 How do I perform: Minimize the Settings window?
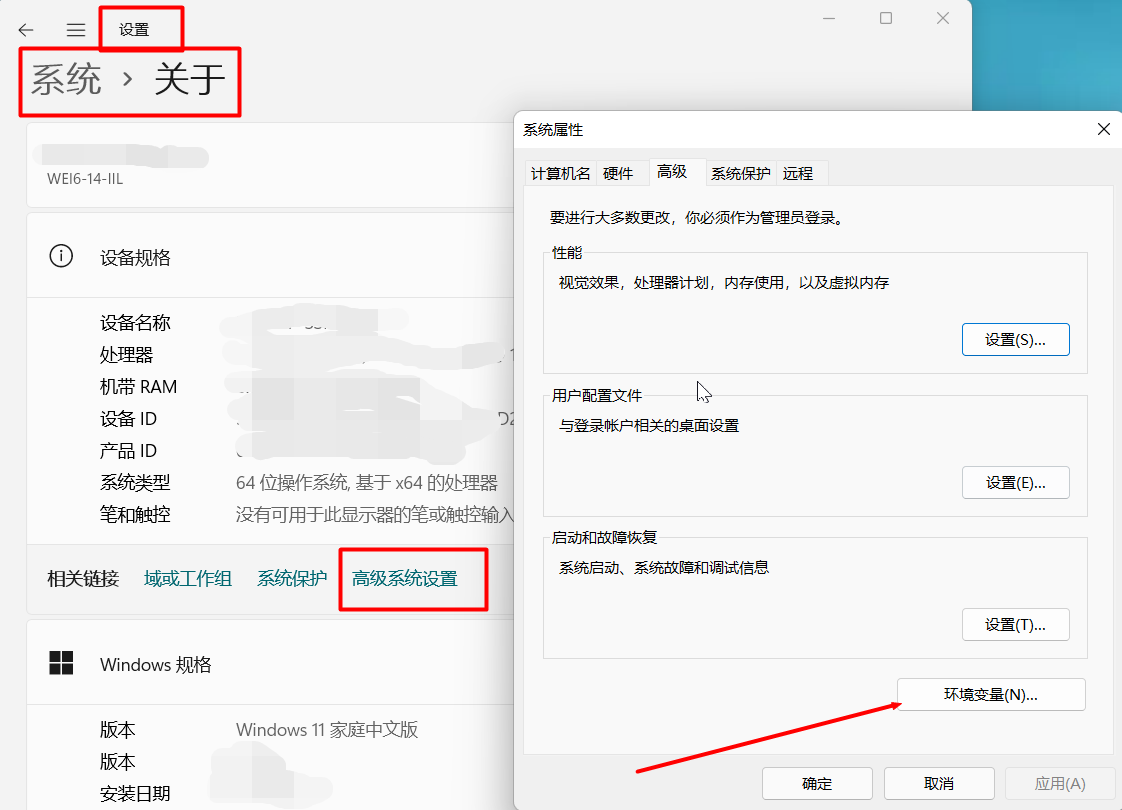[829, 19]
